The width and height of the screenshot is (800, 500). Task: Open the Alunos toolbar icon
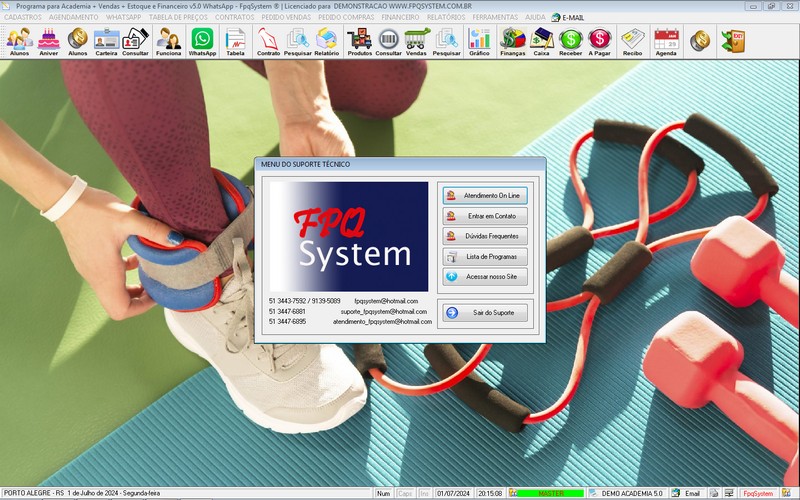pos(19,41)
